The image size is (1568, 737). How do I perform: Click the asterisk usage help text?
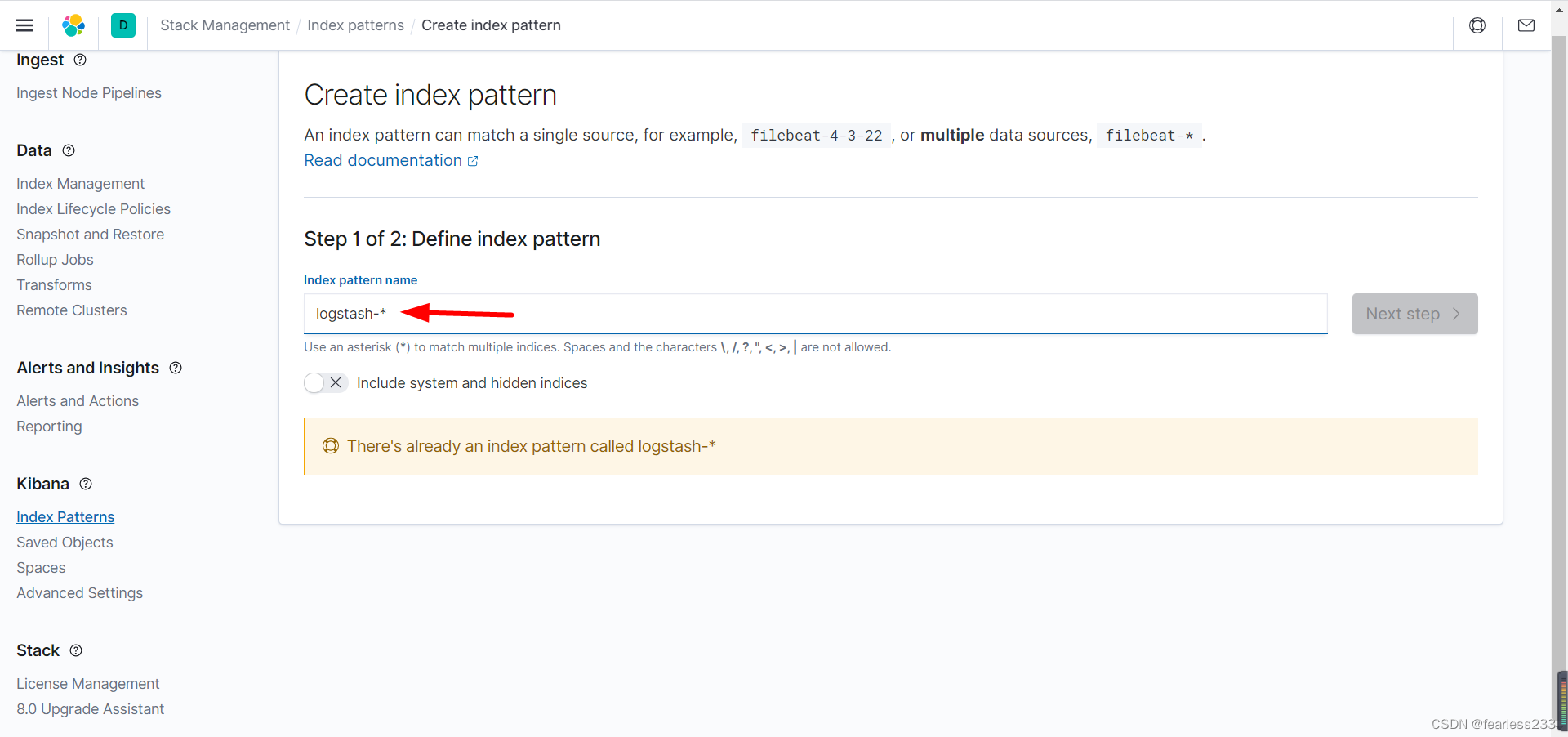tap(597, 347)
